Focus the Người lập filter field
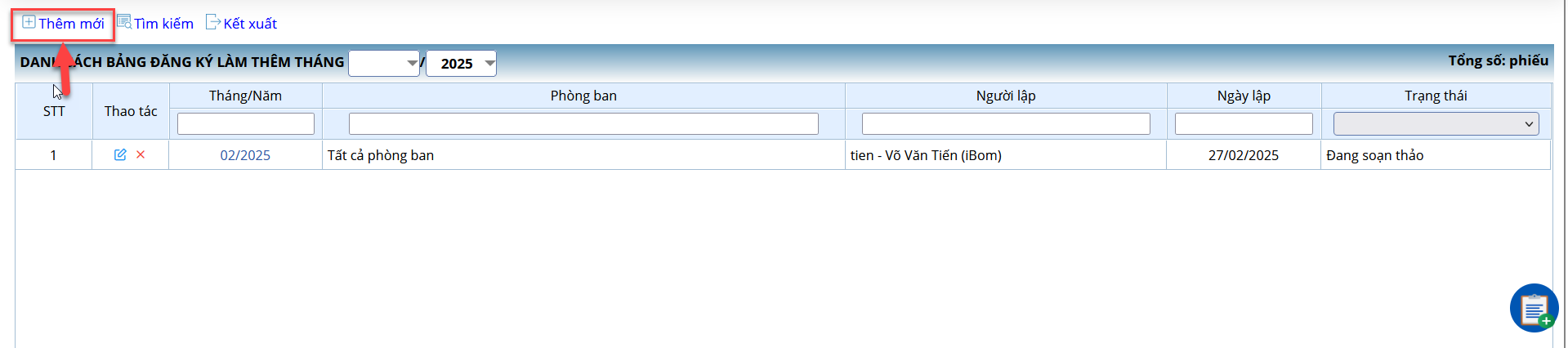1568x348 pixels. 1006,123
